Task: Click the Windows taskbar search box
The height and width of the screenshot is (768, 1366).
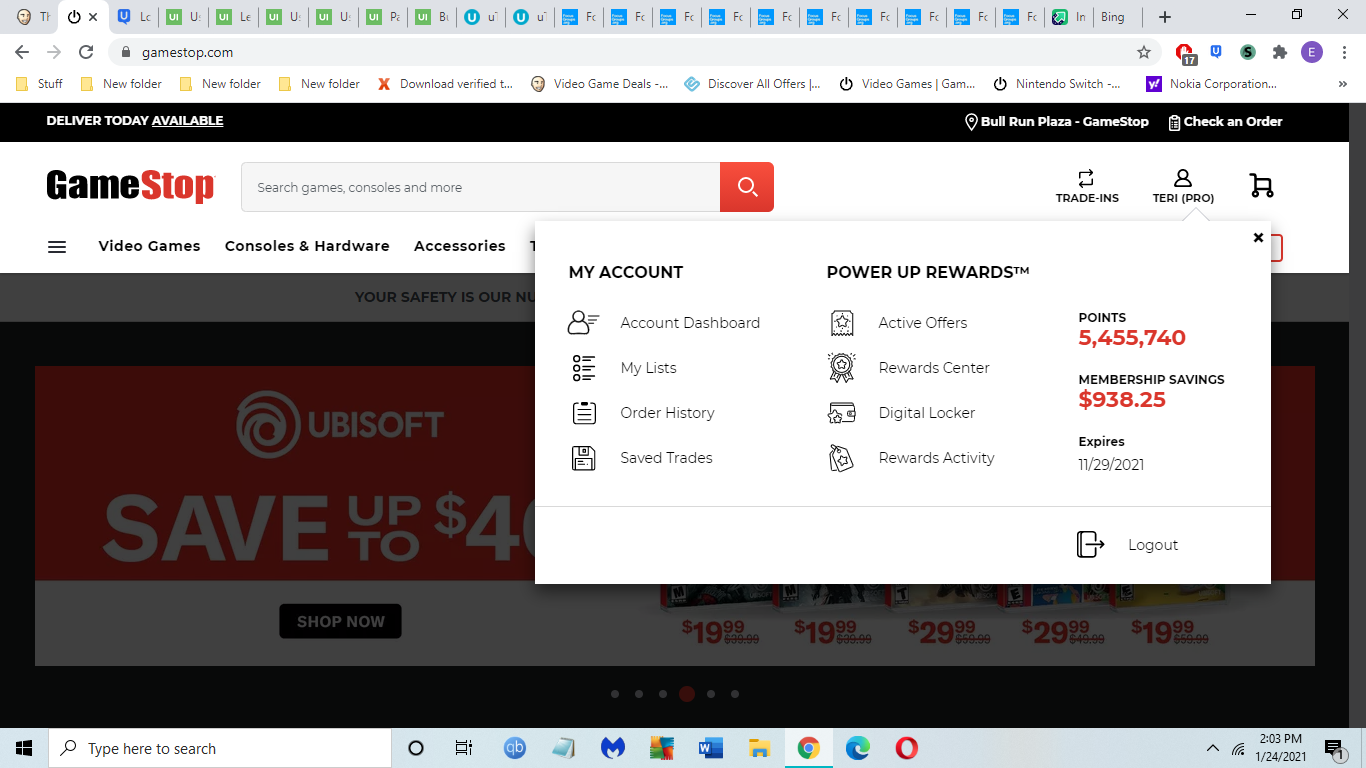Action: 219,748
